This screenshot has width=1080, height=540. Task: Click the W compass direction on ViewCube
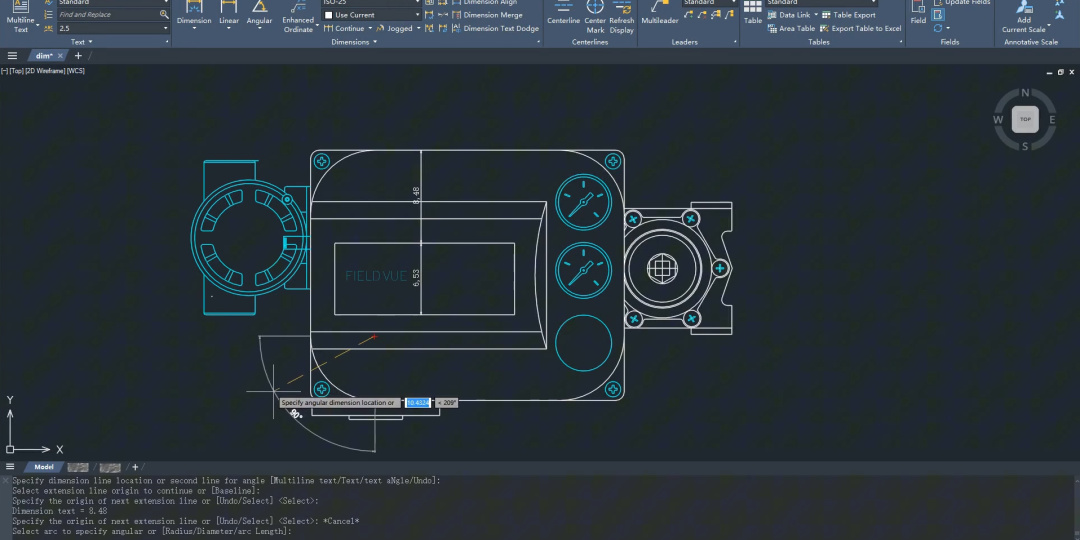(x=998, y=120)
